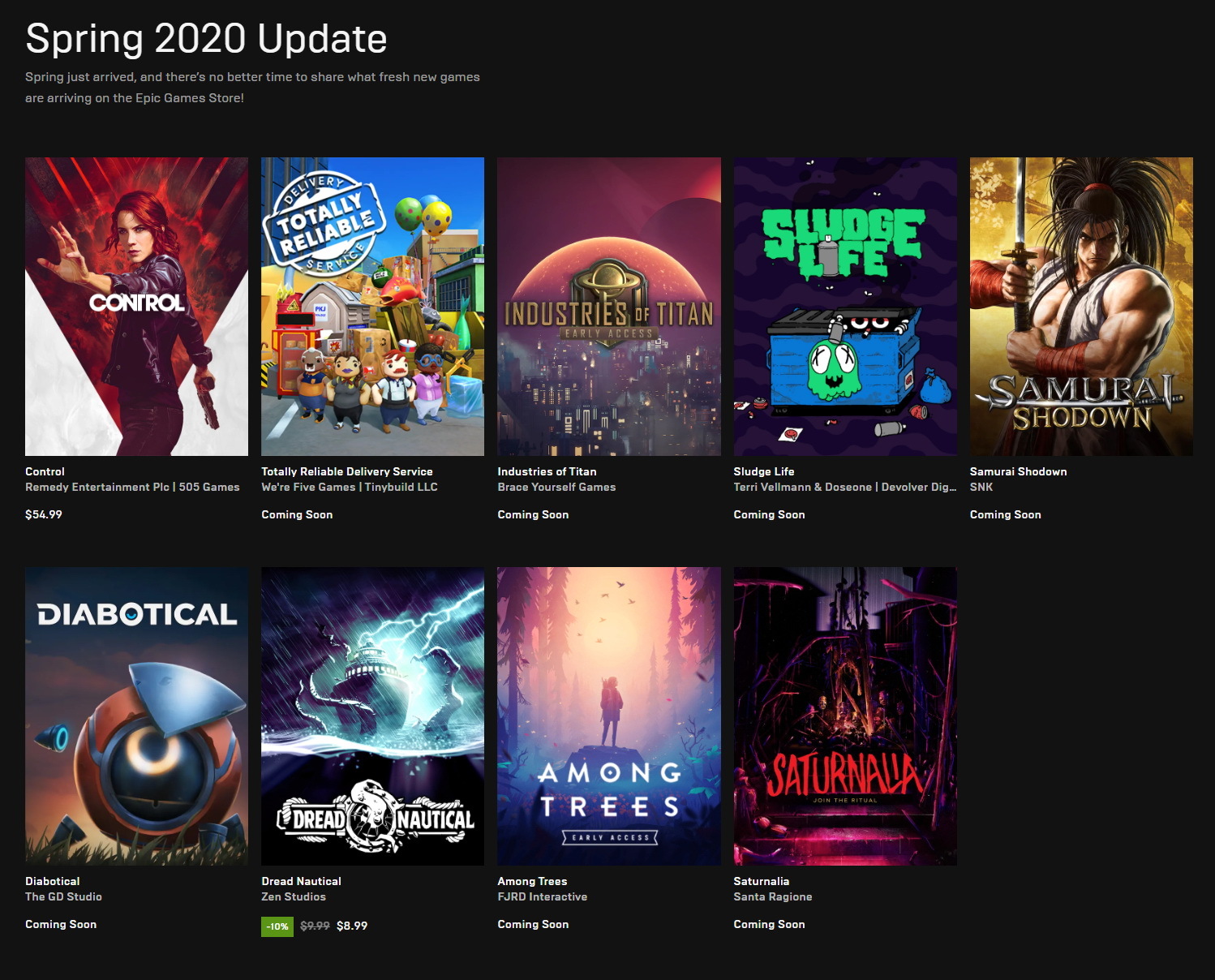This screenshot has width=1215, height=980.
Task: Click Coming Soon under Saturnalia
Action: tap(770, 924)
